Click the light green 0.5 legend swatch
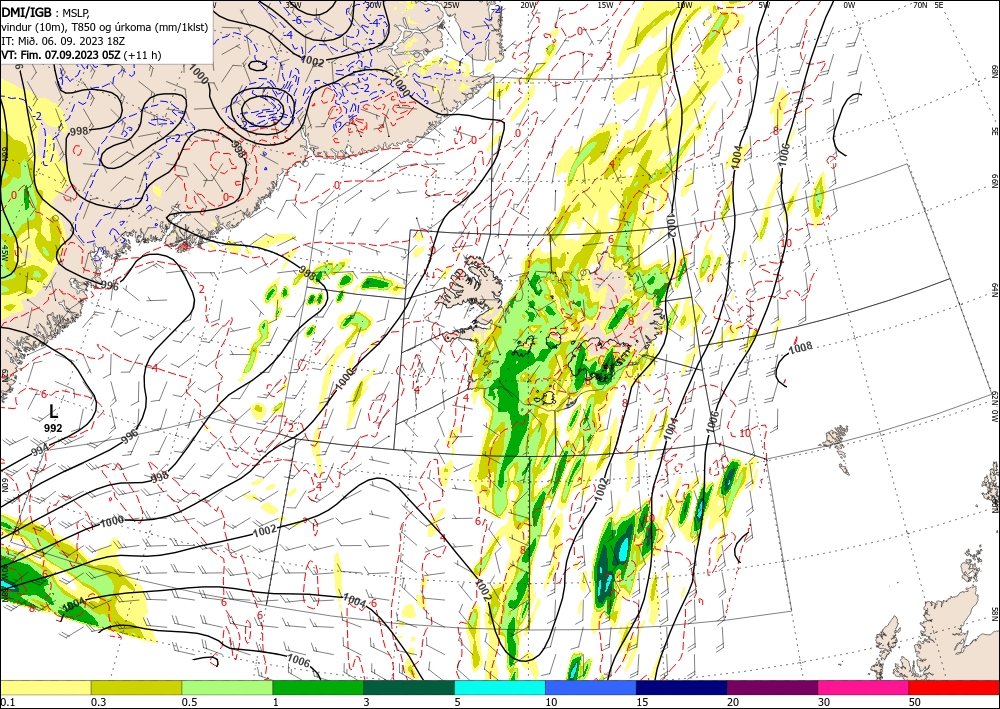The height and width of the screenshot is (709, 1000). (x=227, y=687)
